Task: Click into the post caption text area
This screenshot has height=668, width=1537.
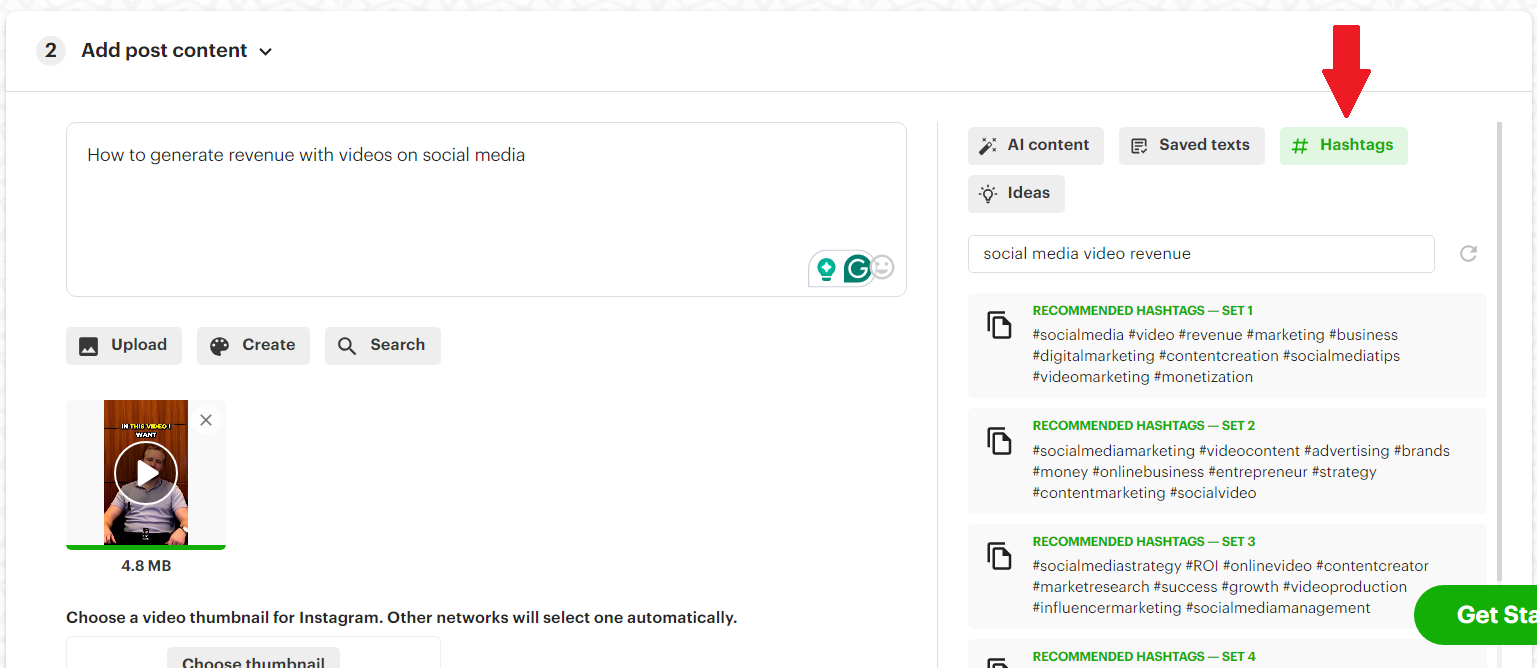Action: tap(486, 209)
